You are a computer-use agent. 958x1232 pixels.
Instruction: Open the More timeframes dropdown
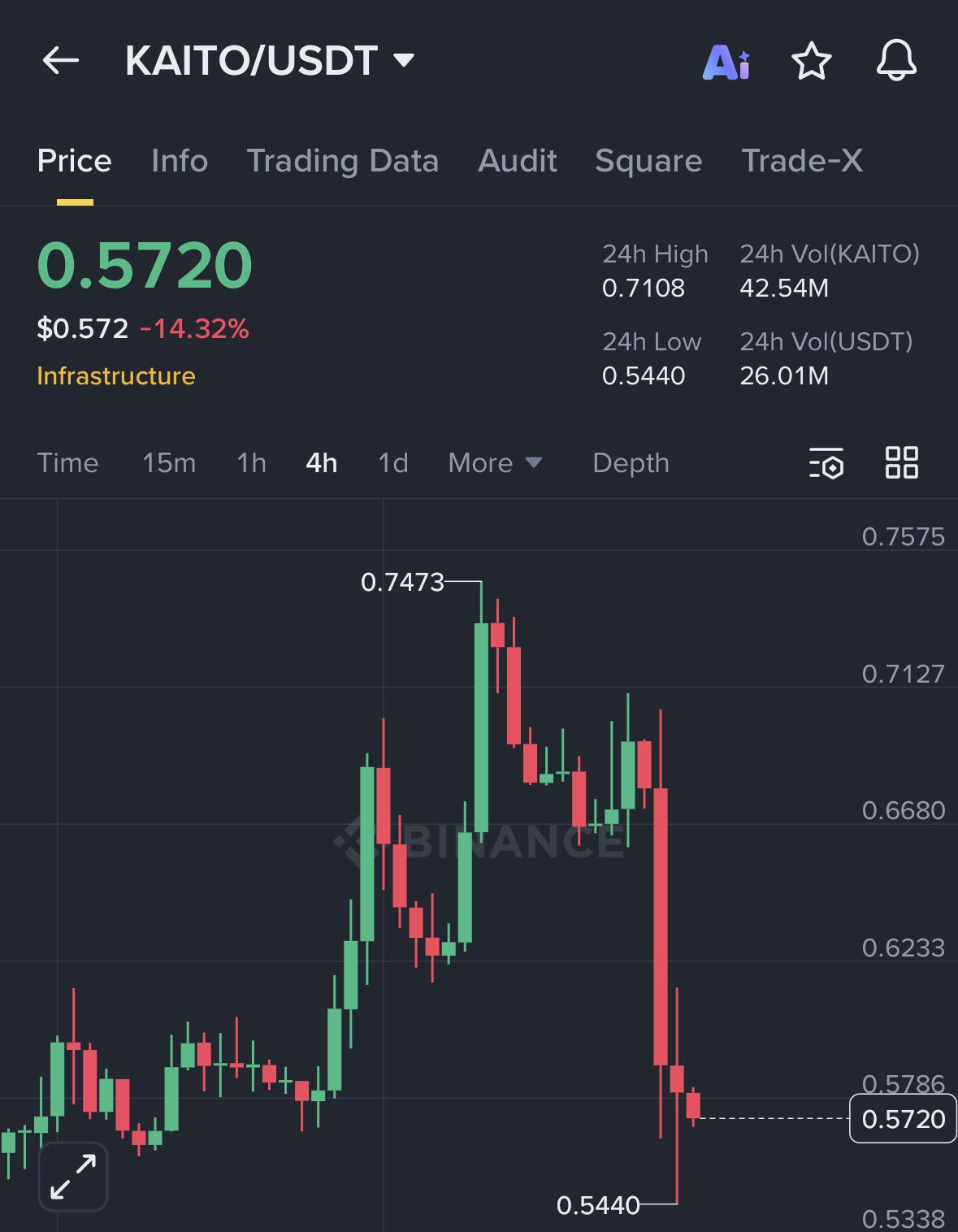point(494,463)
